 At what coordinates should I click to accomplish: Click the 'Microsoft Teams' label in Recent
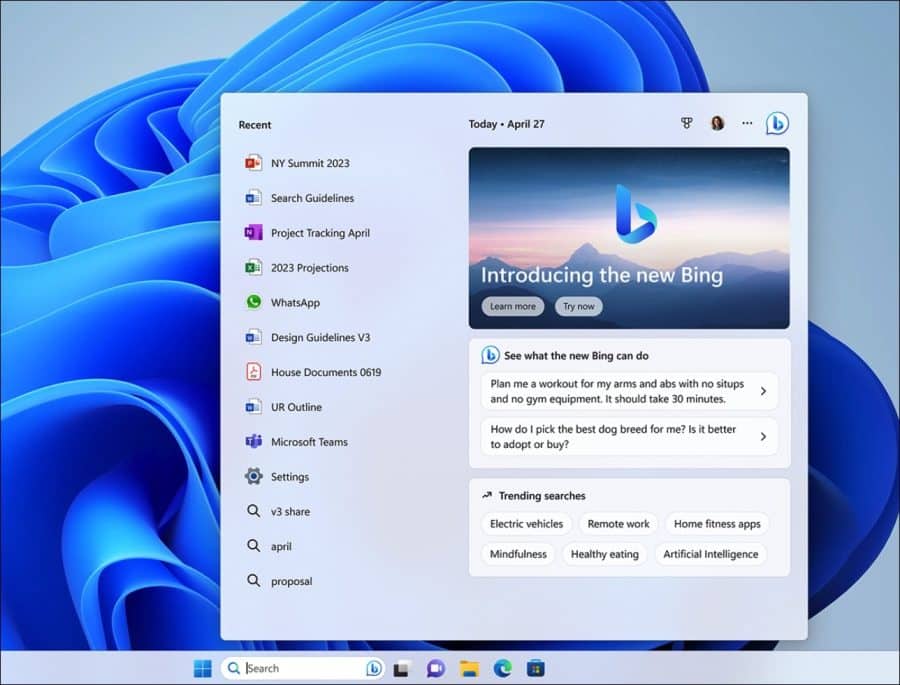[x=309, y=442]
